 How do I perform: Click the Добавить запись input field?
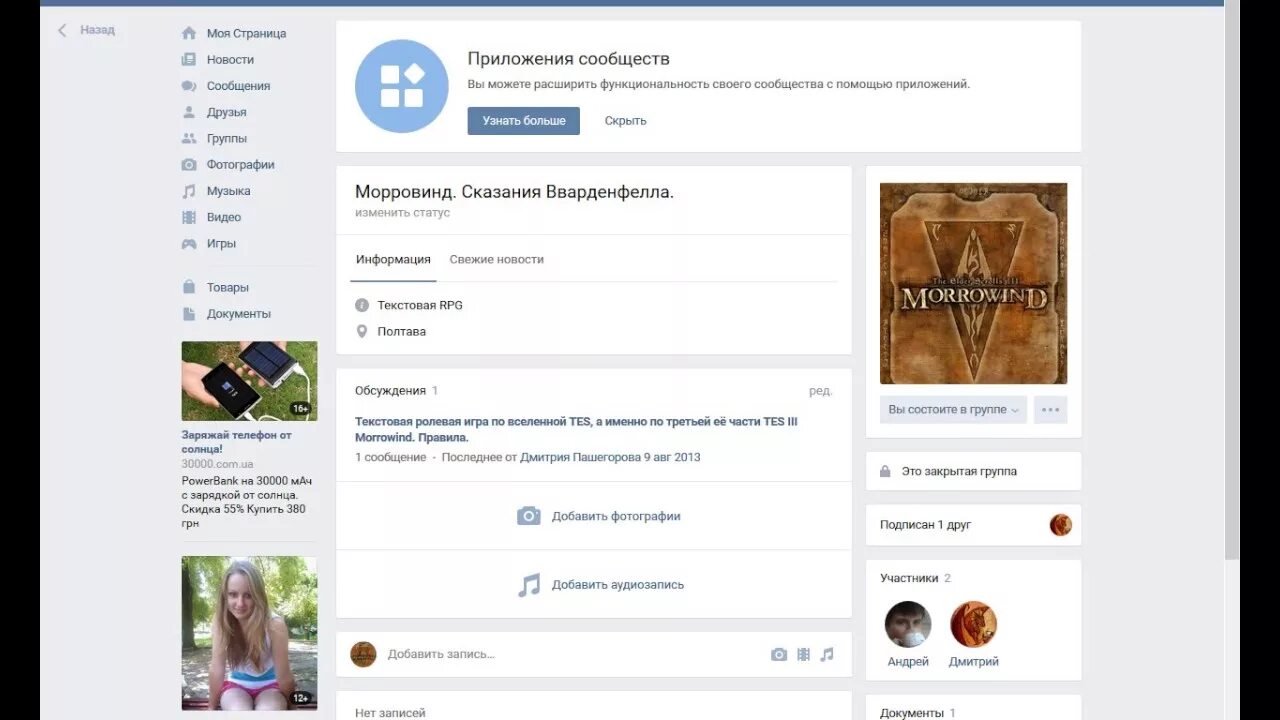pos(575,654)
